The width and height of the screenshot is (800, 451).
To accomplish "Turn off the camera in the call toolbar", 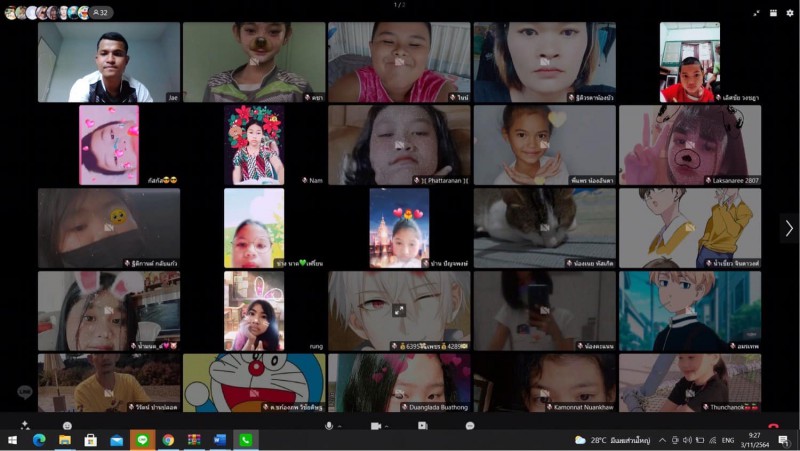I will (375, 426).
